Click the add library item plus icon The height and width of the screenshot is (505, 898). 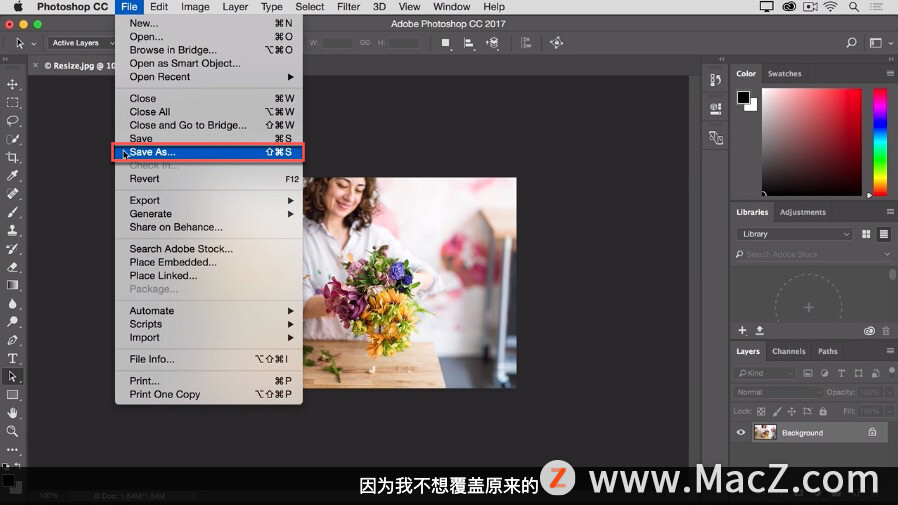pyautogui.click(x=742, y=330)
